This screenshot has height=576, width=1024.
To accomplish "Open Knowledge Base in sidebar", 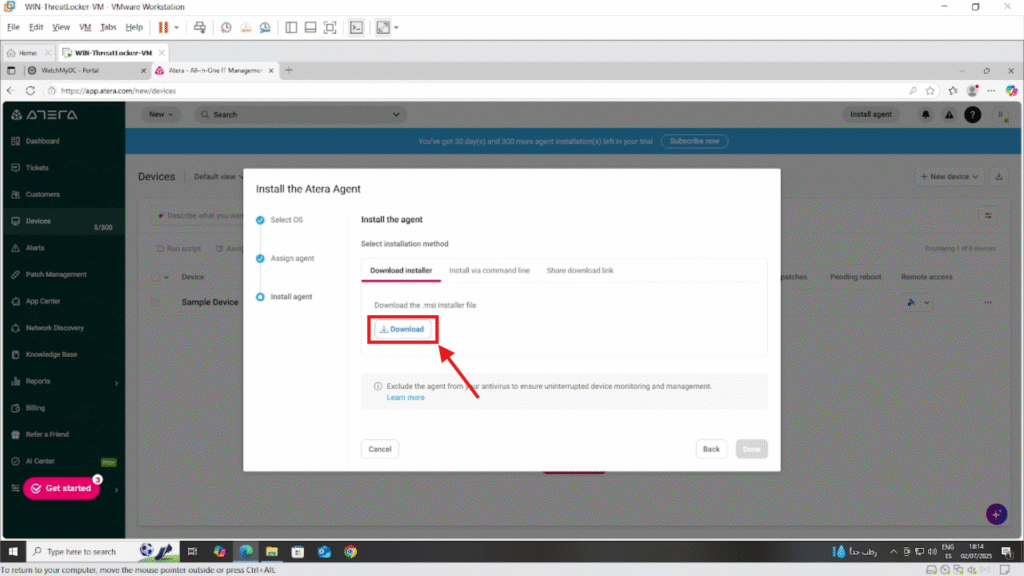I will click(51, 355).
